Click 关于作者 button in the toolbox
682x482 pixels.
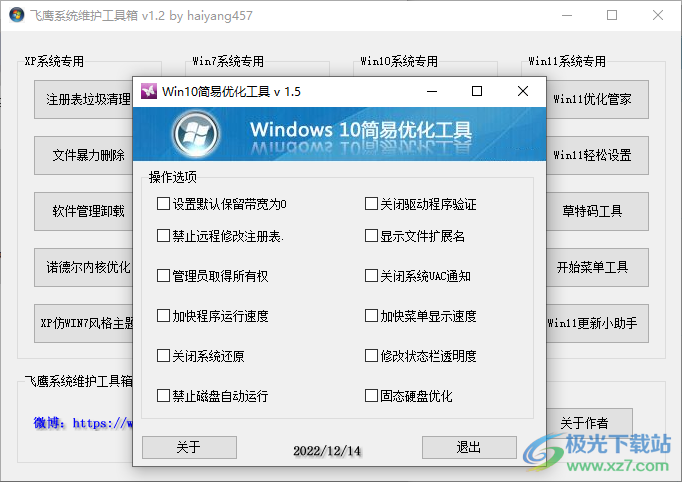pos(589,422)
